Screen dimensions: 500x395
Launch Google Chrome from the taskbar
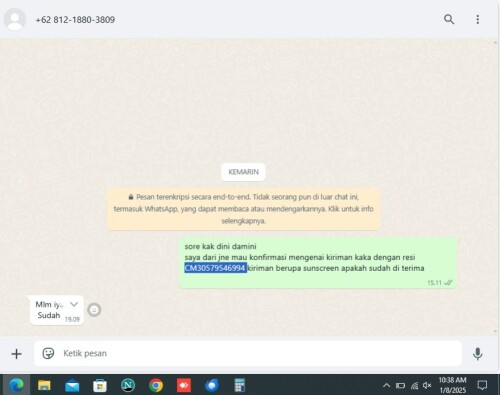(x=156, y=386)
